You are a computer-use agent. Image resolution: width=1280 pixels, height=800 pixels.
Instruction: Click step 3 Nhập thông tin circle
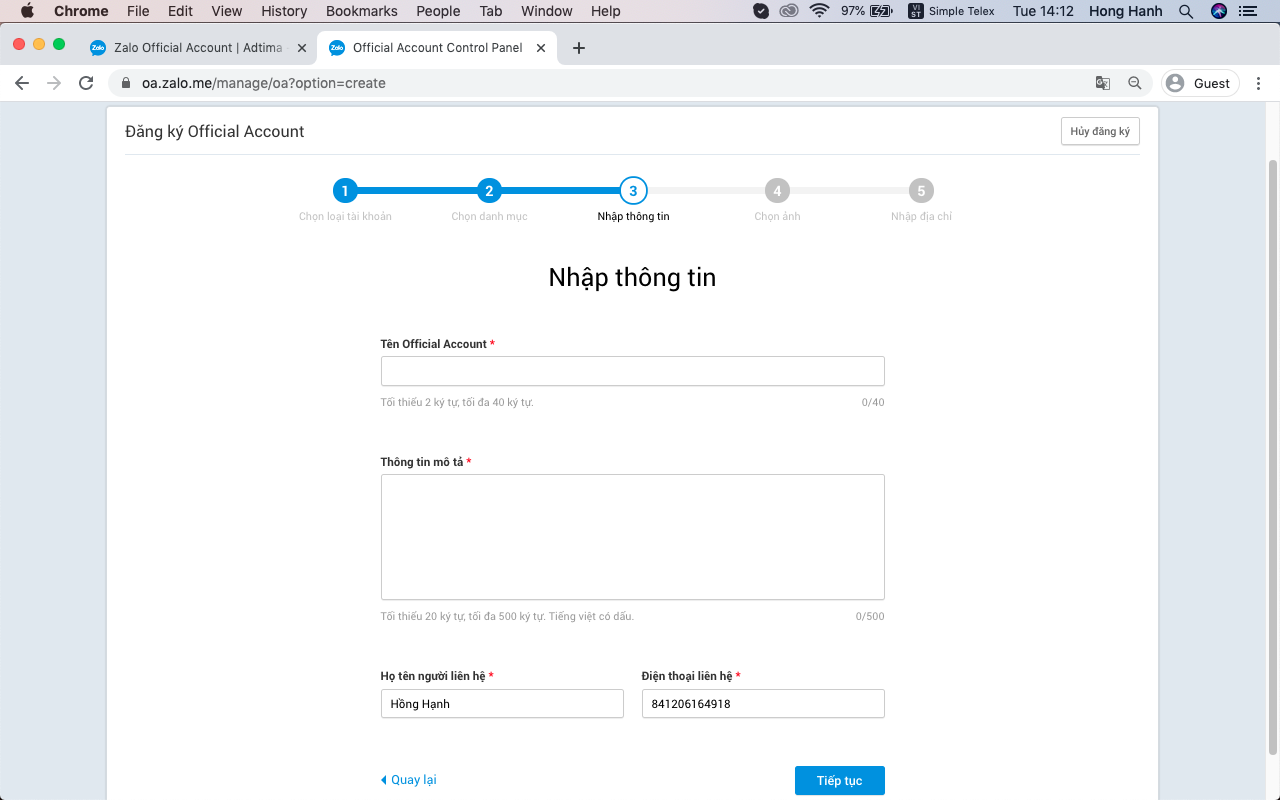633,190
